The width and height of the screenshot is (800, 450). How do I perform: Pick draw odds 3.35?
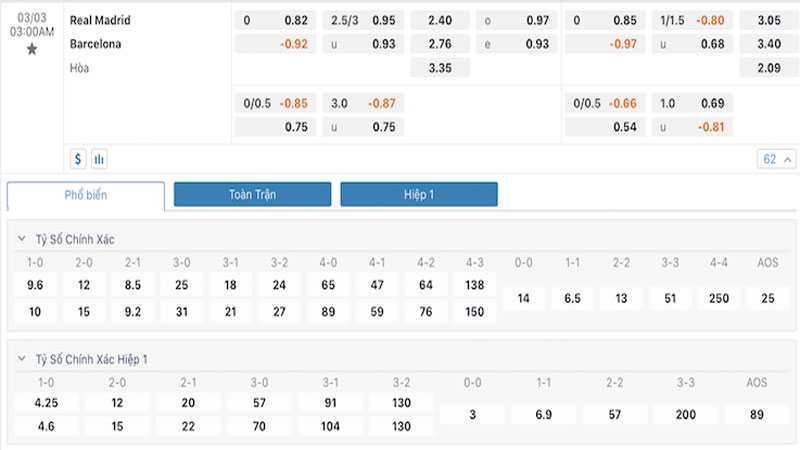coord(440,68)
